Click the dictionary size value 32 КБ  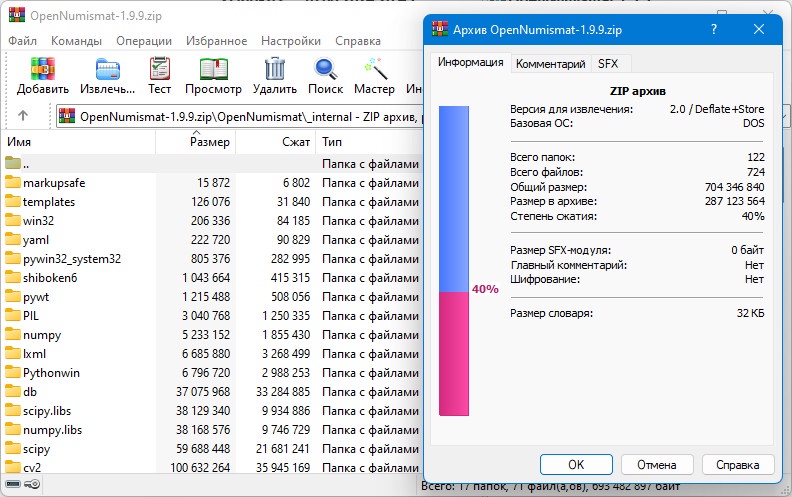click(x=750, y=313)
